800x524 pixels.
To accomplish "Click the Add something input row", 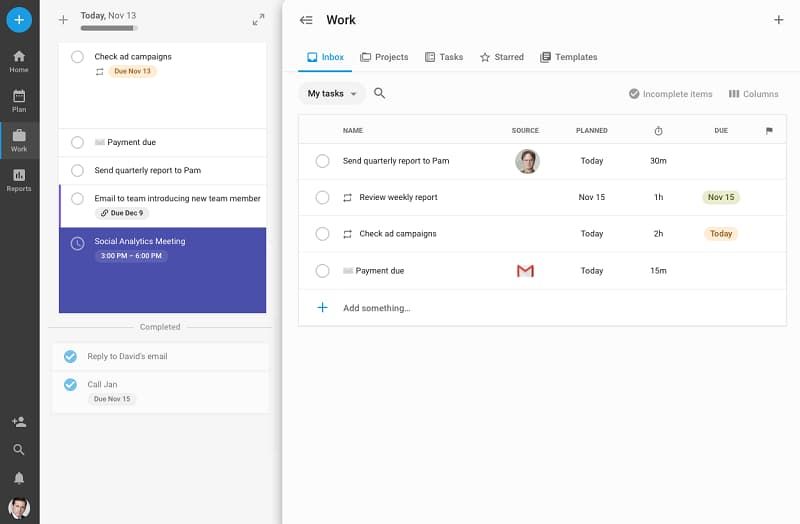I will [376, 308].
